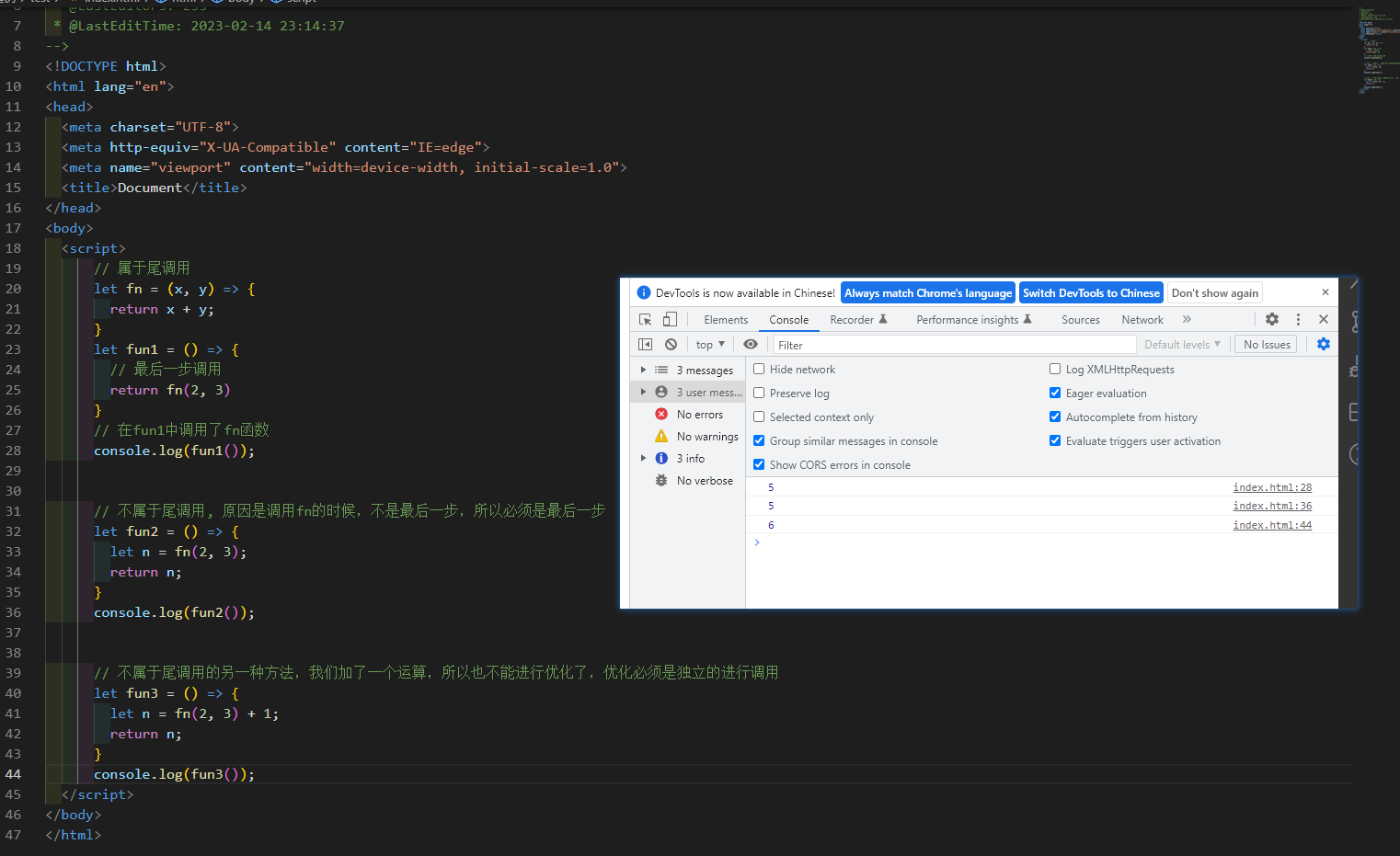Enable the Hide network checkbox

tap(759, 369)
